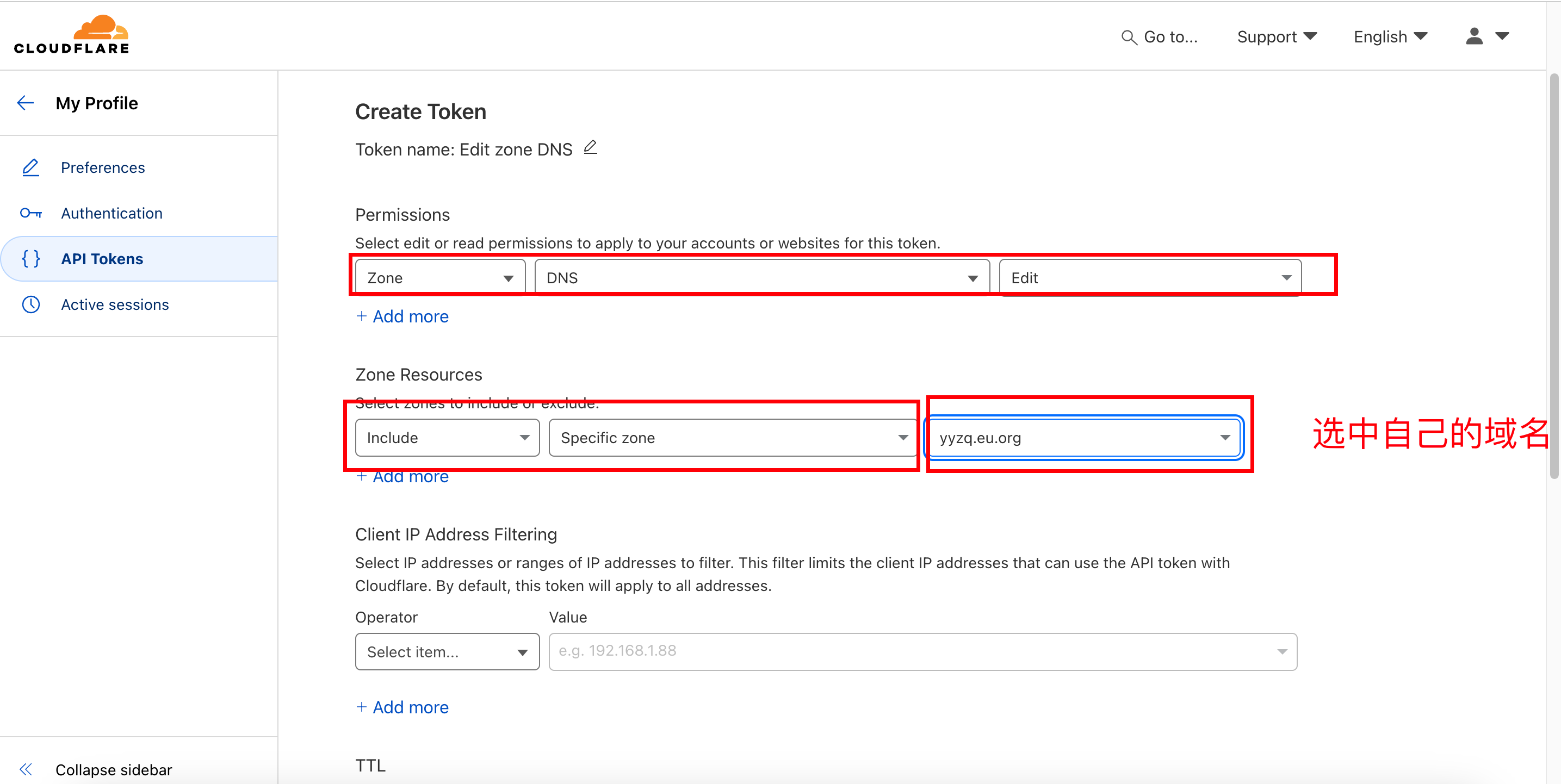This screenshot has height=784, width=1561.
Task: Click the Authentication key icon
Action: (x=31, y=213)
